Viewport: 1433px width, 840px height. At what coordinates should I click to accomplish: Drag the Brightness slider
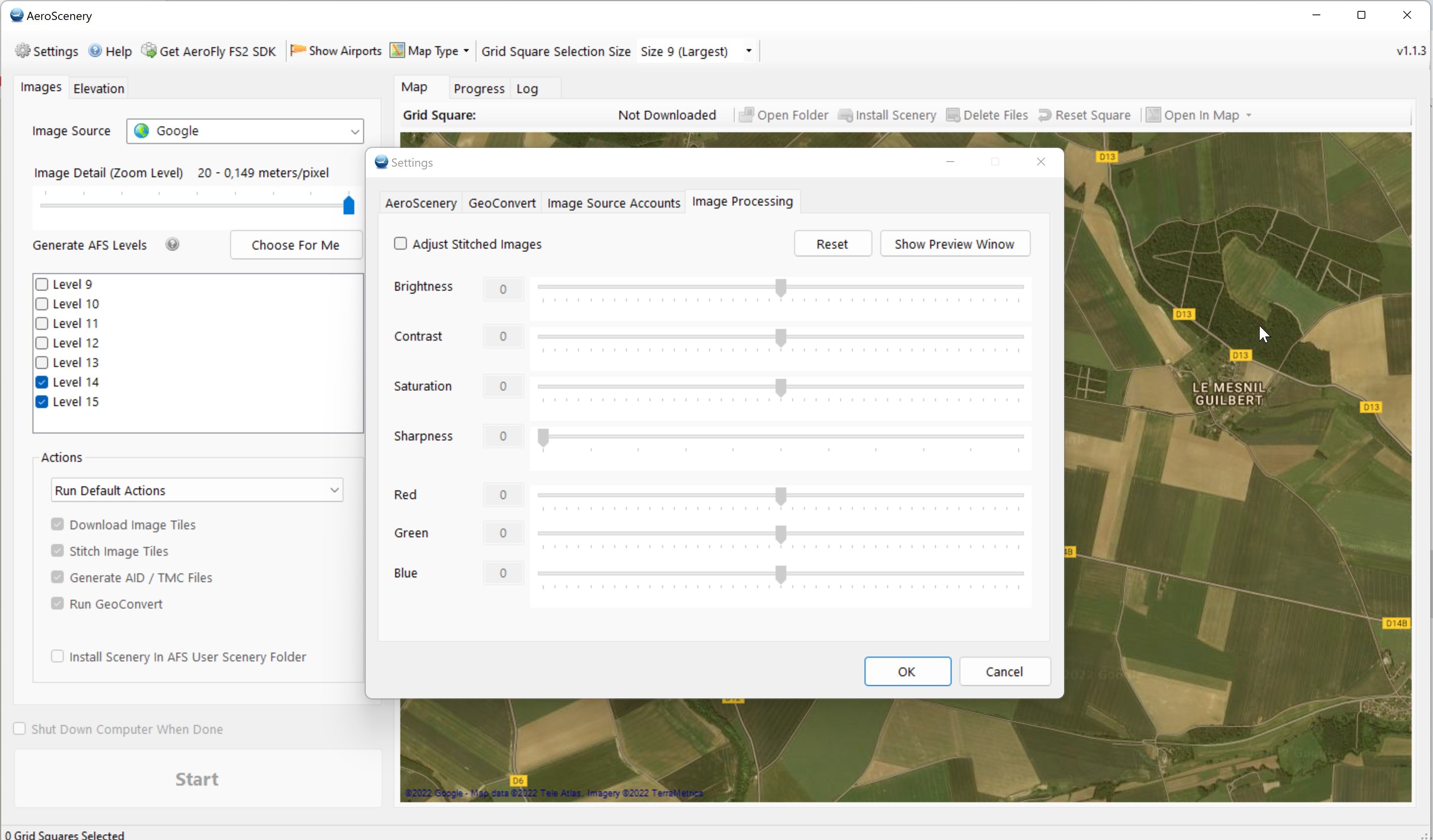click(x=780, y=288)
